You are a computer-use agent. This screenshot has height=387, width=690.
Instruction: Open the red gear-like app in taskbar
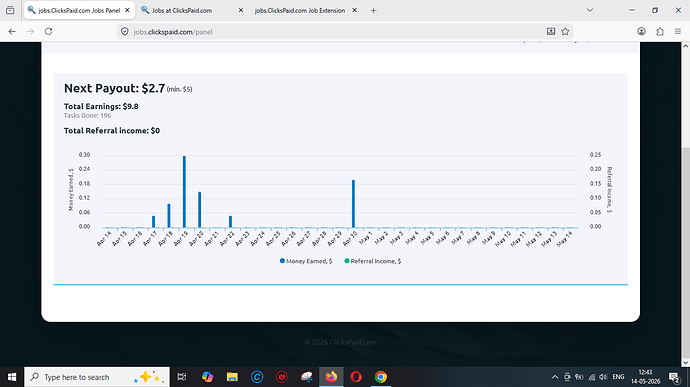tap(282, 377)
